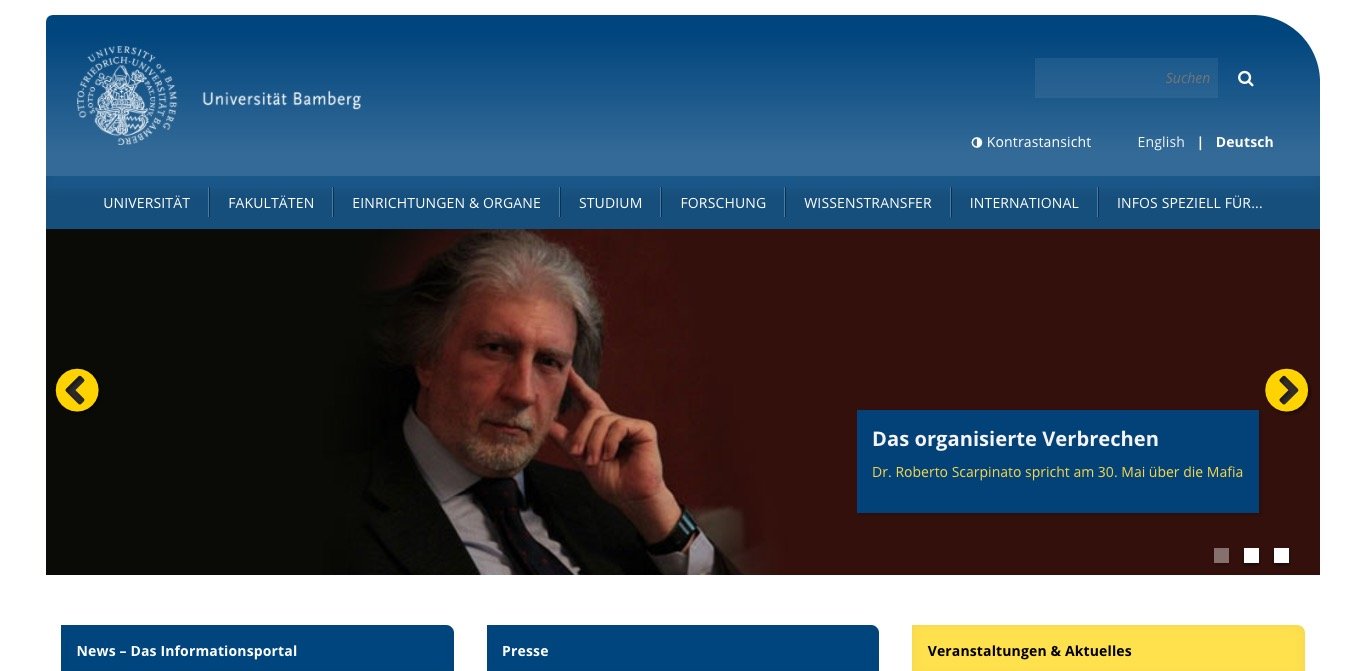This screenshot has width=1366, height=671.
Task: Switch language to English
Action: point(1161,142)
